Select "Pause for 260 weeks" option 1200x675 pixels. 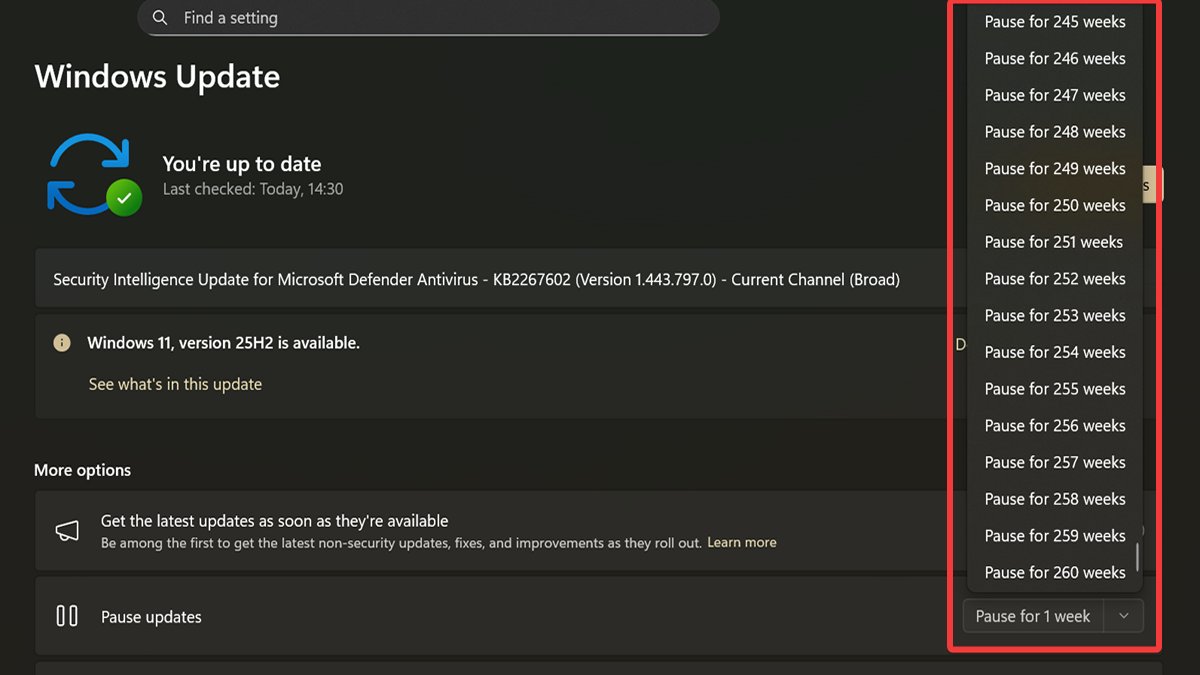click(x=1054, y=572)
